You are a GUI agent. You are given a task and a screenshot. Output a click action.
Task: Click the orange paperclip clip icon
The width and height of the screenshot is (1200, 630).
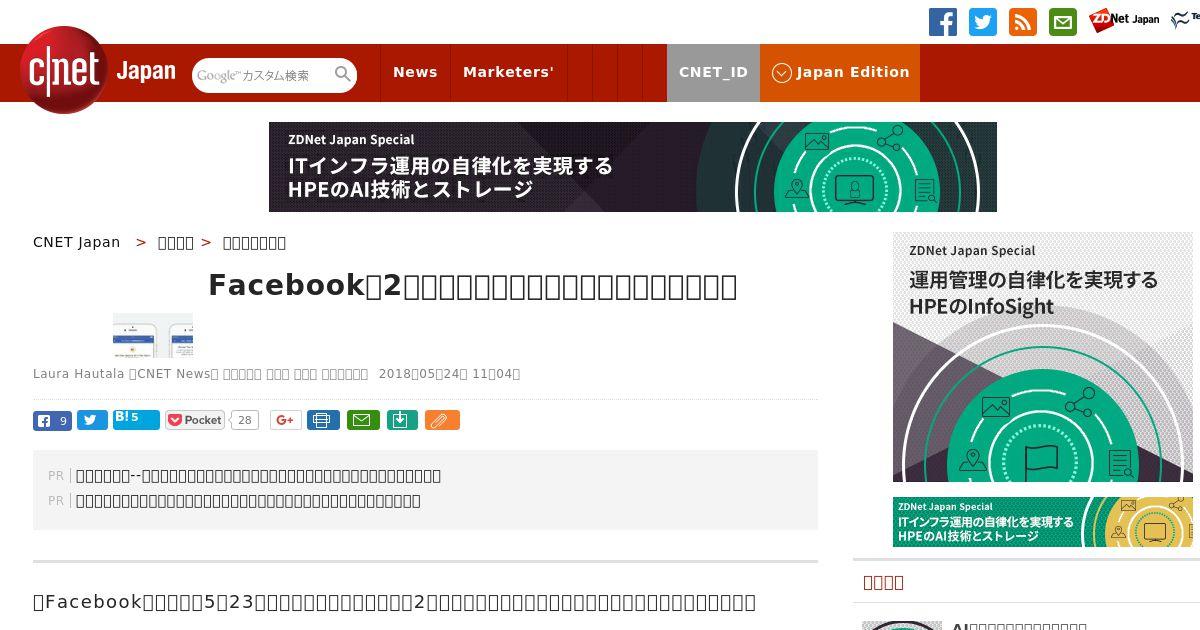[x=441, y=420]
